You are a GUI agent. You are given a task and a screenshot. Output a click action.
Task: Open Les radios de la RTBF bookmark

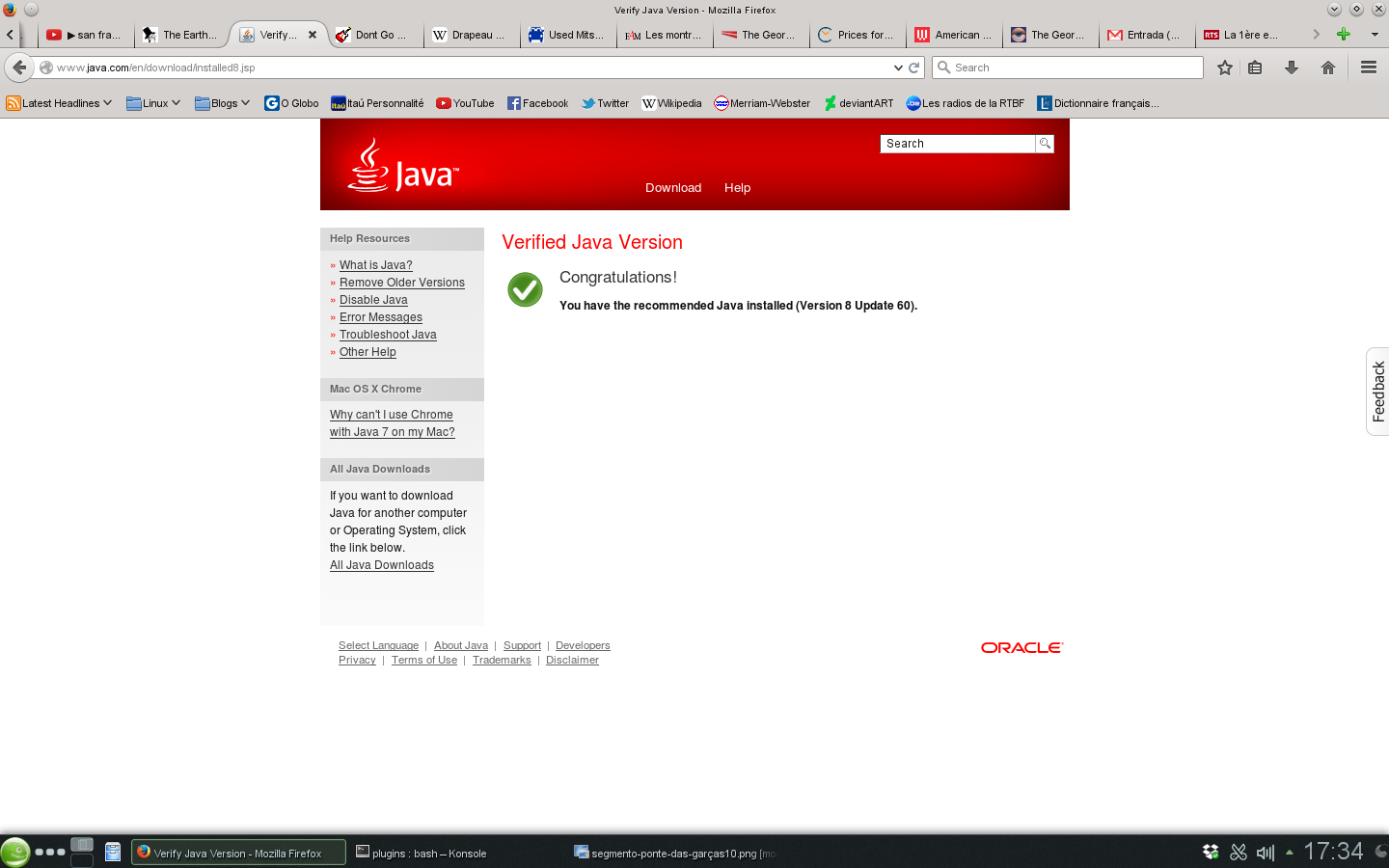[x=965, y=103]
